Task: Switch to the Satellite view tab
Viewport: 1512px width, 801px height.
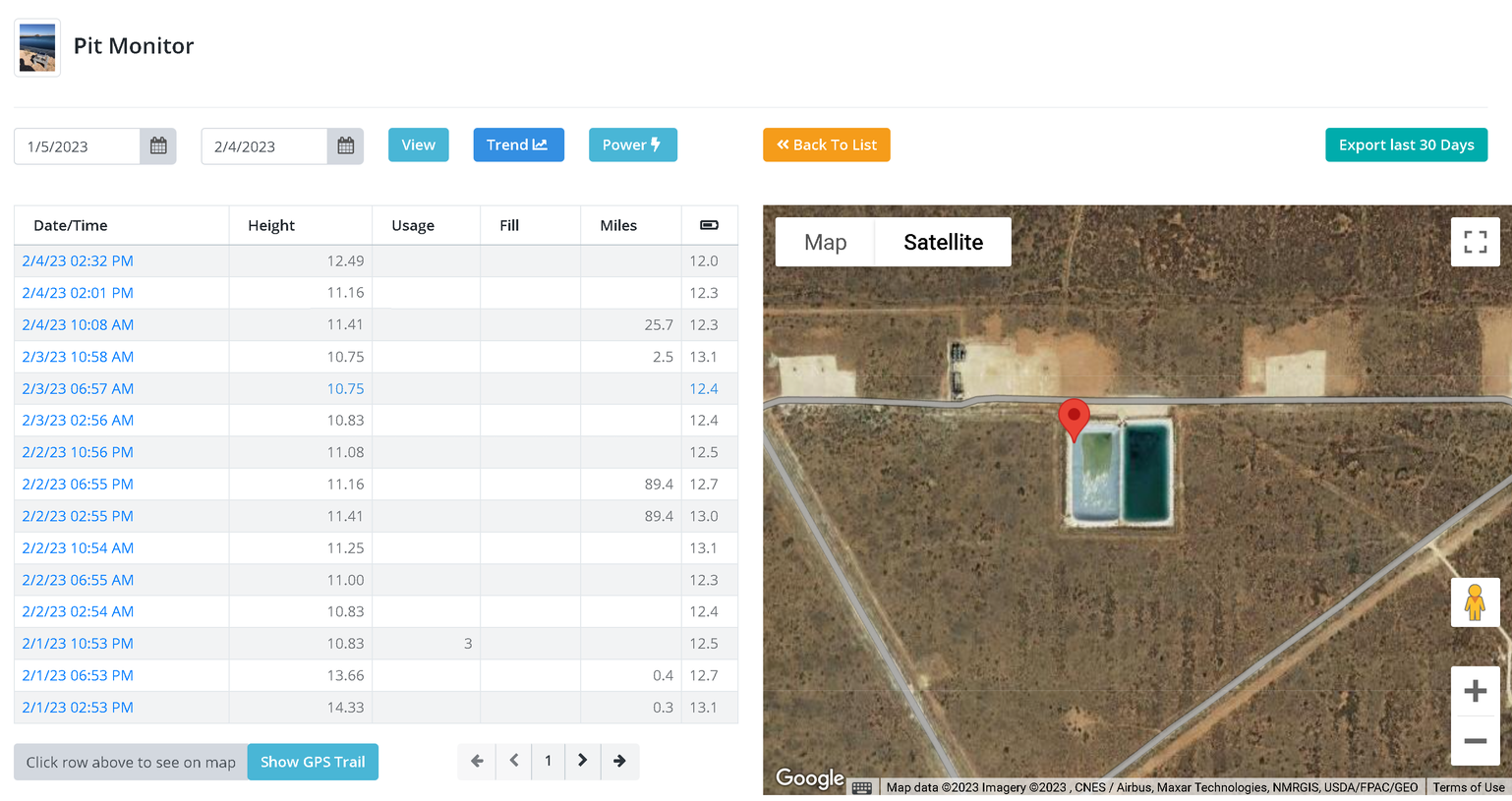Action: point(943,242)
